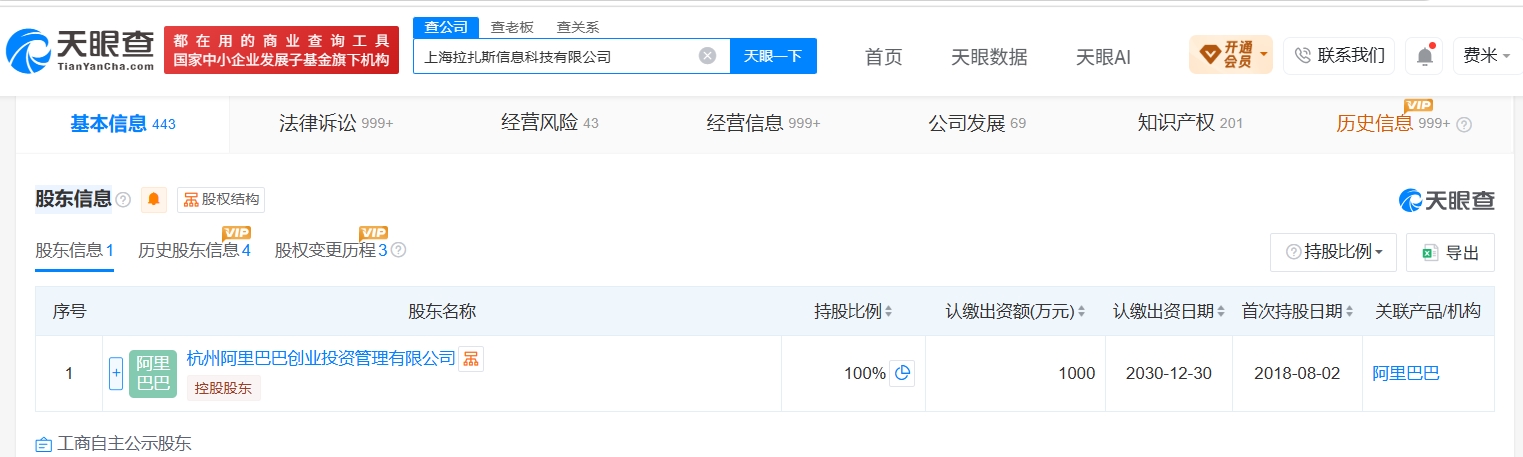This screenshot has width=1523, height=457.
Task: Click the pie chart icon beside 100%
Action: click(x=902, y=373)
